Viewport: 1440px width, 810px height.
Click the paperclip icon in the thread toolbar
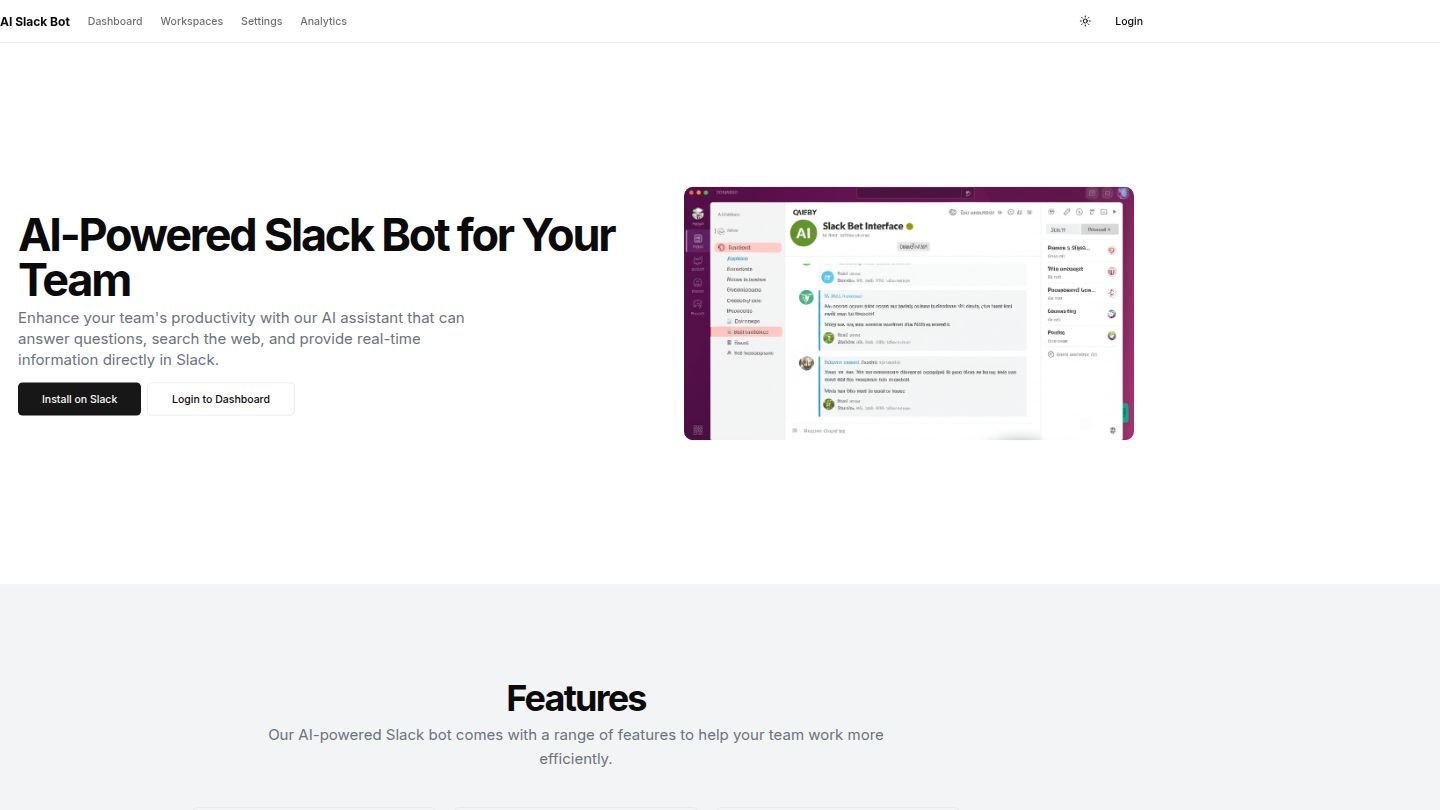point(1067,211)
